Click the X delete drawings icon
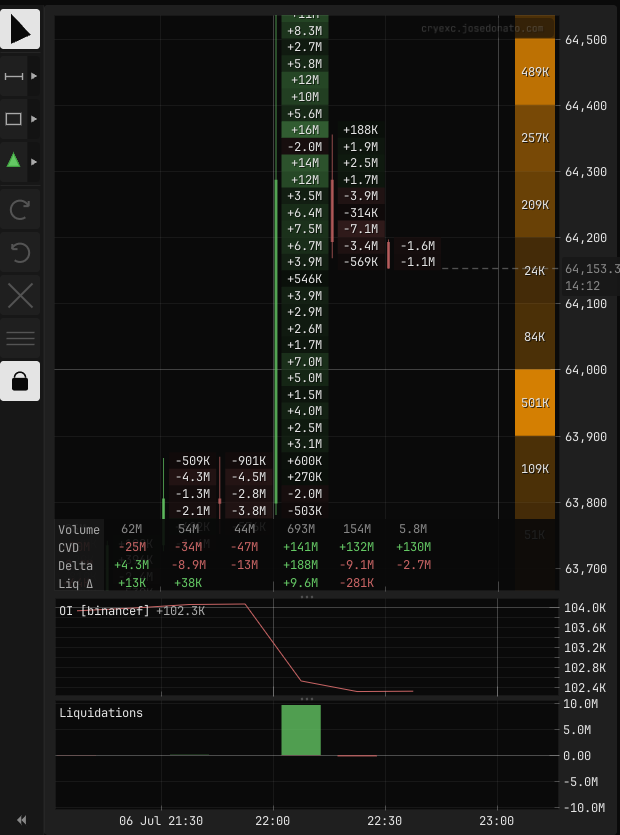The width and height of the screenshot is (620, 835). point(20,296)
